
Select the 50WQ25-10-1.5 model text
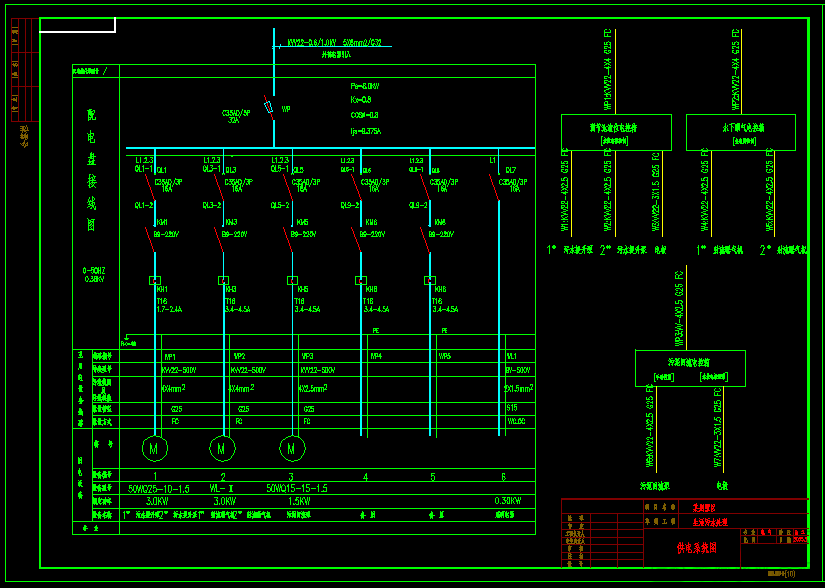coord(159,489)
